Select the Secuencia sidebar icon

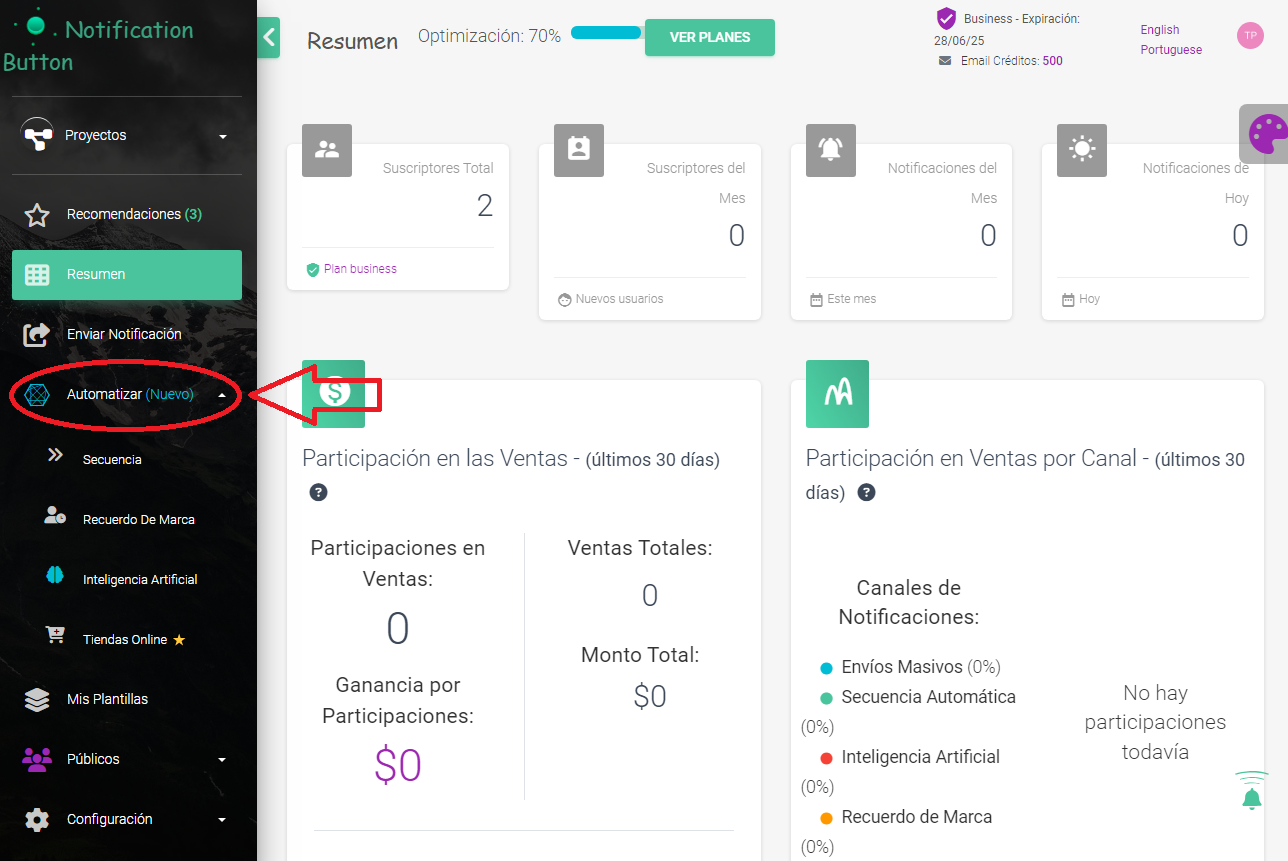55,458
